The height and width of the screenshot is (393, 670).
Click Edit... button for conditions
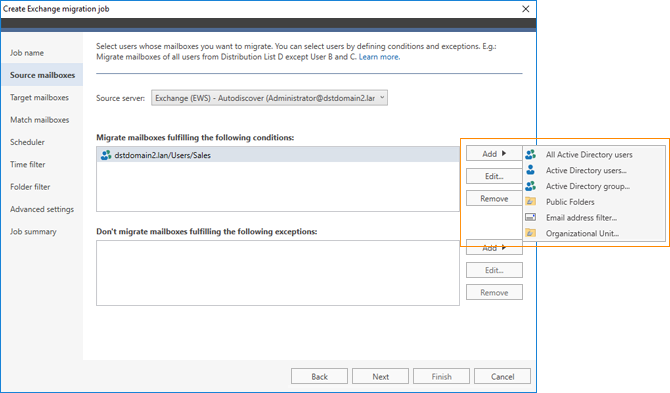pos(494,176)
